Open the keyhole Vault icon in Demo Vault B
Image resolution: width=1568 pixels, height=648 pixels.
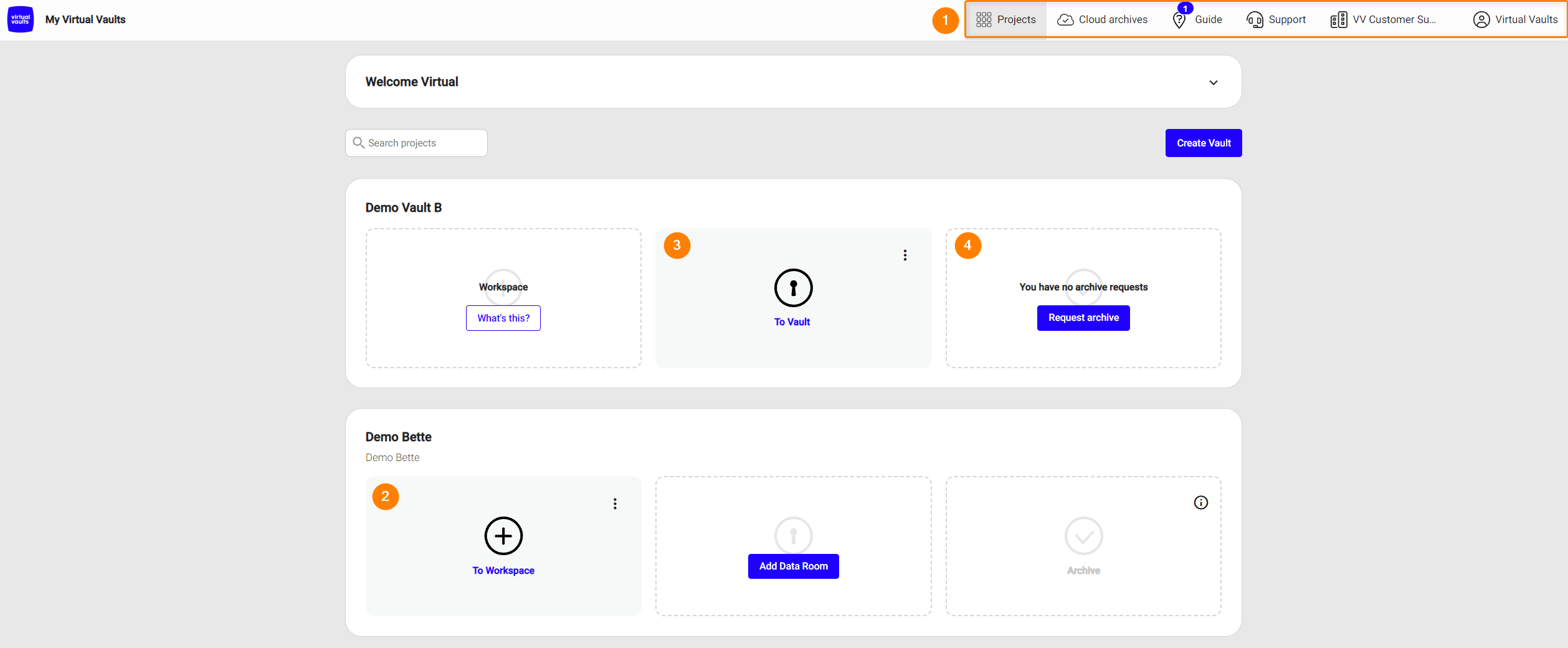tap(793, 288)
